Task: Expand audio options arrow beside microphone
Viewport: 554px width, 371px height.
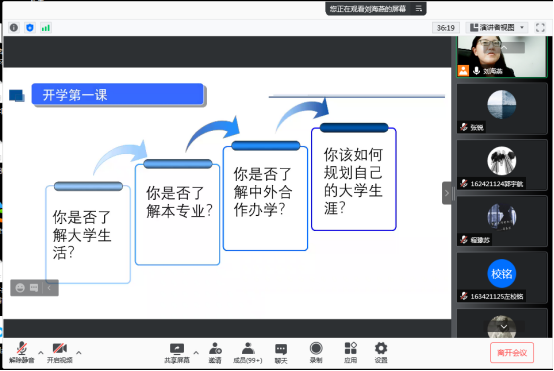Action: tap(41, 352)
